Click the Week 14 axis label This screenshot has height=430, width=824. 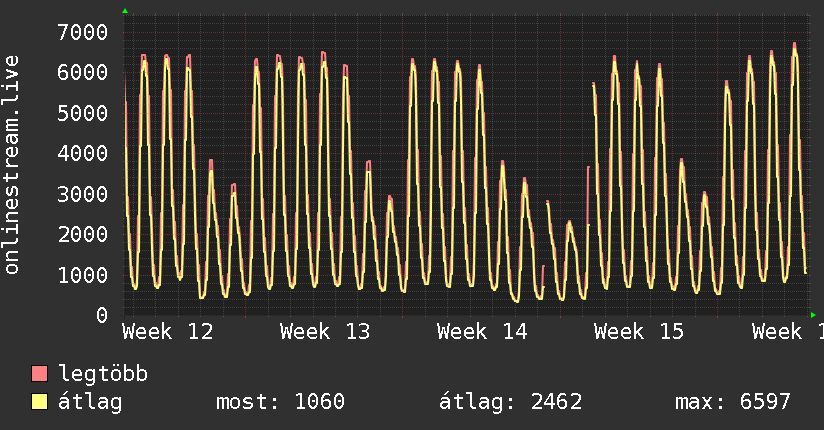point(482,332)
